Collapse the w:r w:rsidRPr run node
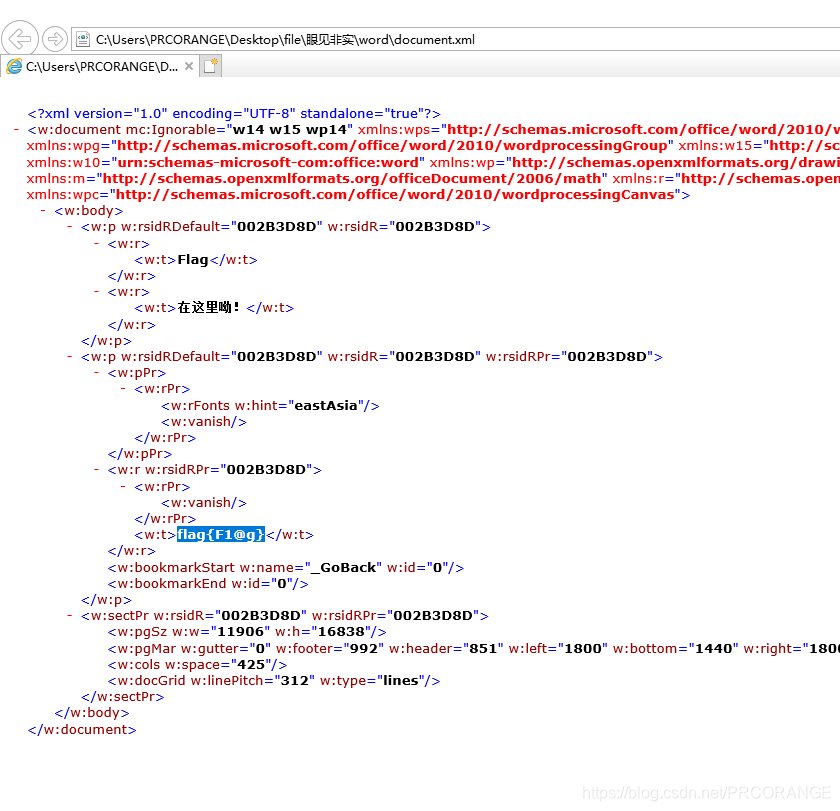 pyautogui.click(x=96, y=469)
